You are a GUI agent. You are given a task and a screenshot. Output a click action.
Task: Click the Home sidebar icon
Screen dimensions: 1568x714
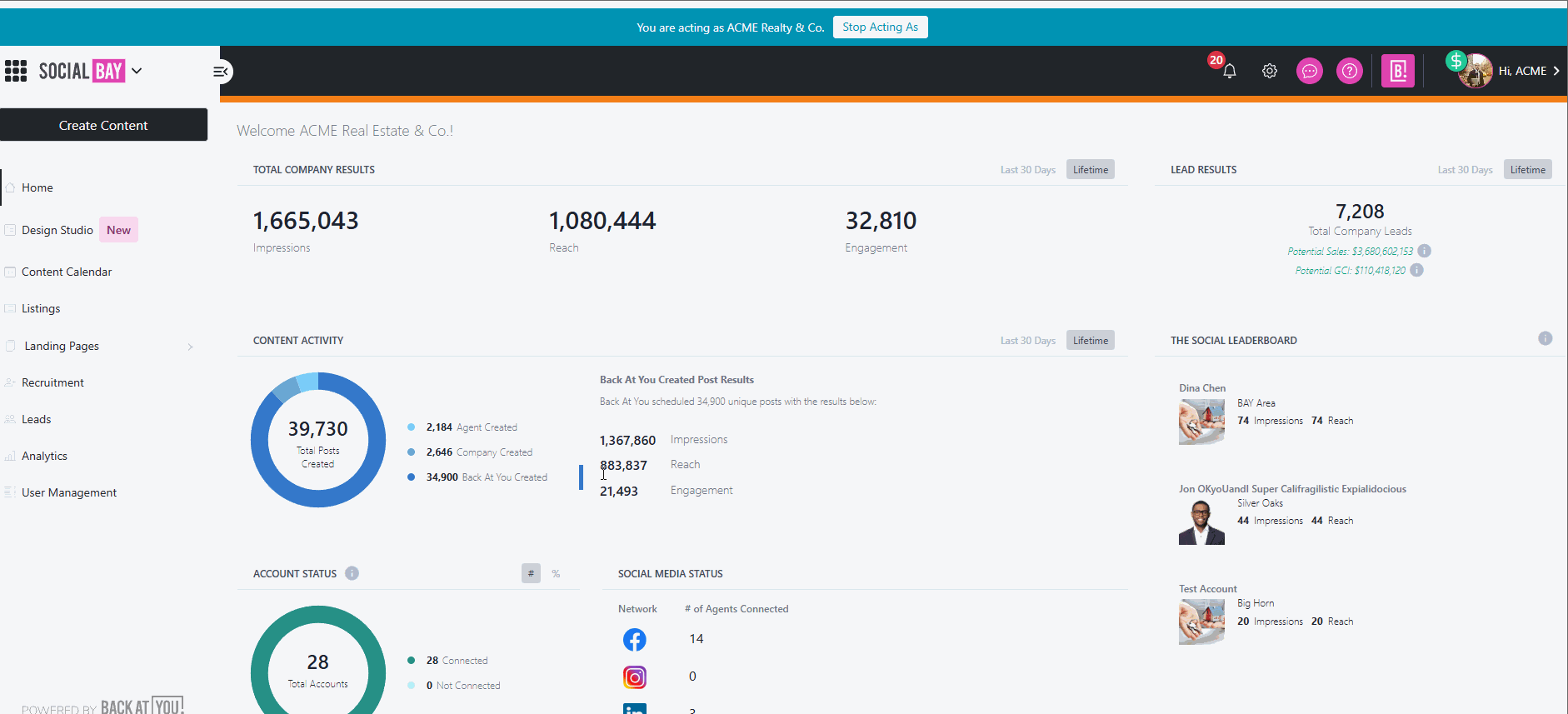(10, 187)
